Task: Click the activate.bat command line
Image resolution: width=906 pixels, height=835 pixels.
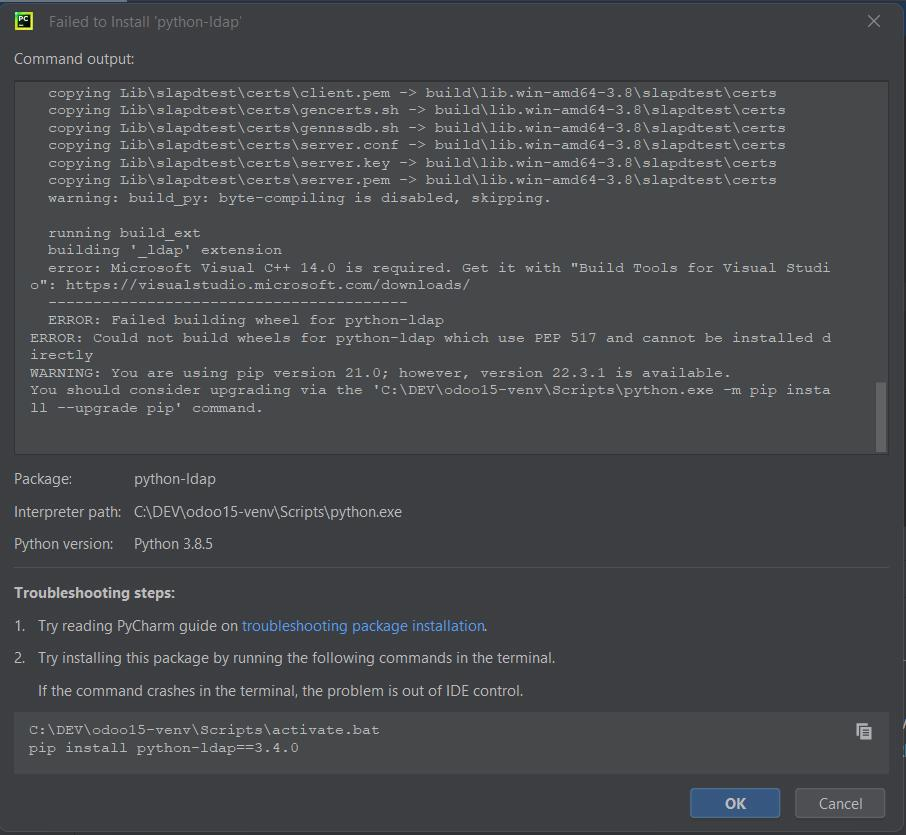Action: [204, 730]
